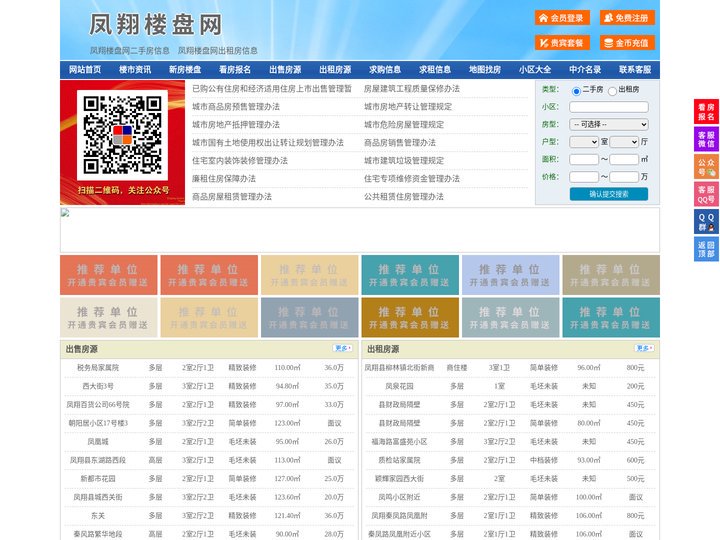
Task: Open the 凤翔县柳林镇北街新商 rental listing
Action: click(x=399, y=368)
